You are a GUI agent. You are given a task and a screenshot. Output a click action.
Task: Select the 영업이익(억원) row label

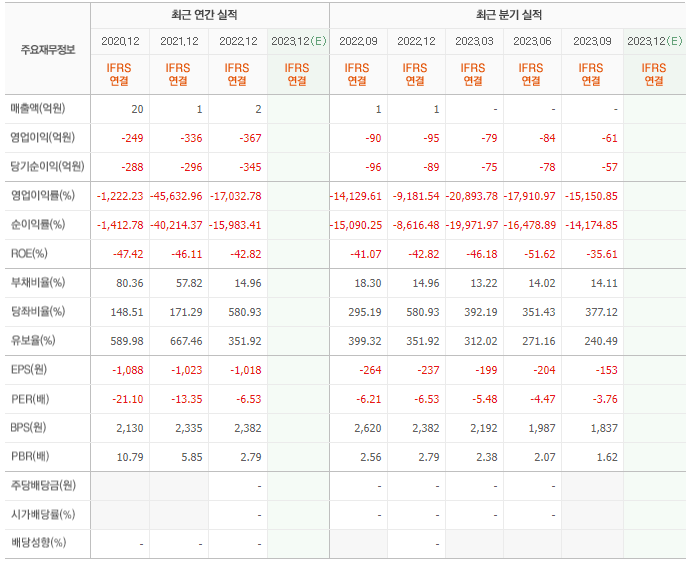coord(43,138)
